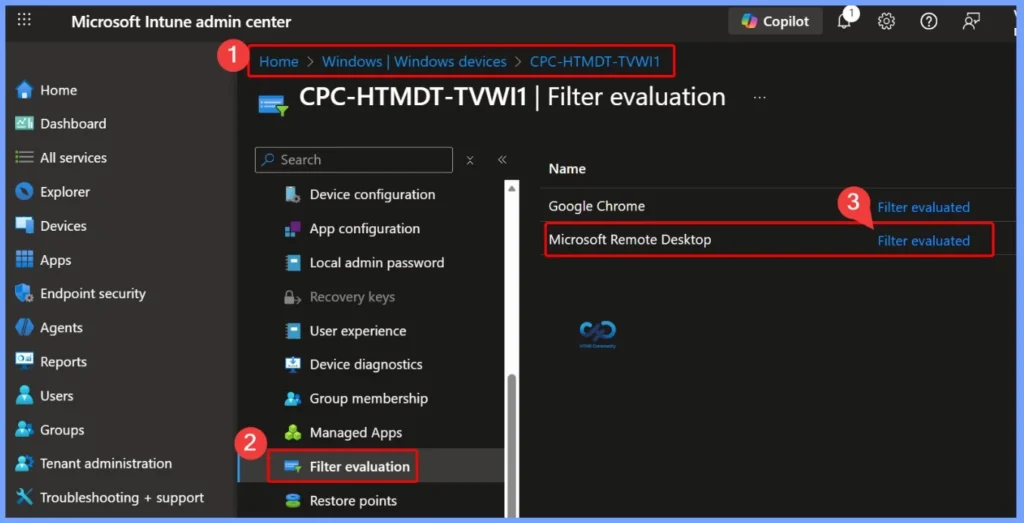
Task: Select Managed Apps menu item
Action: 356,432
